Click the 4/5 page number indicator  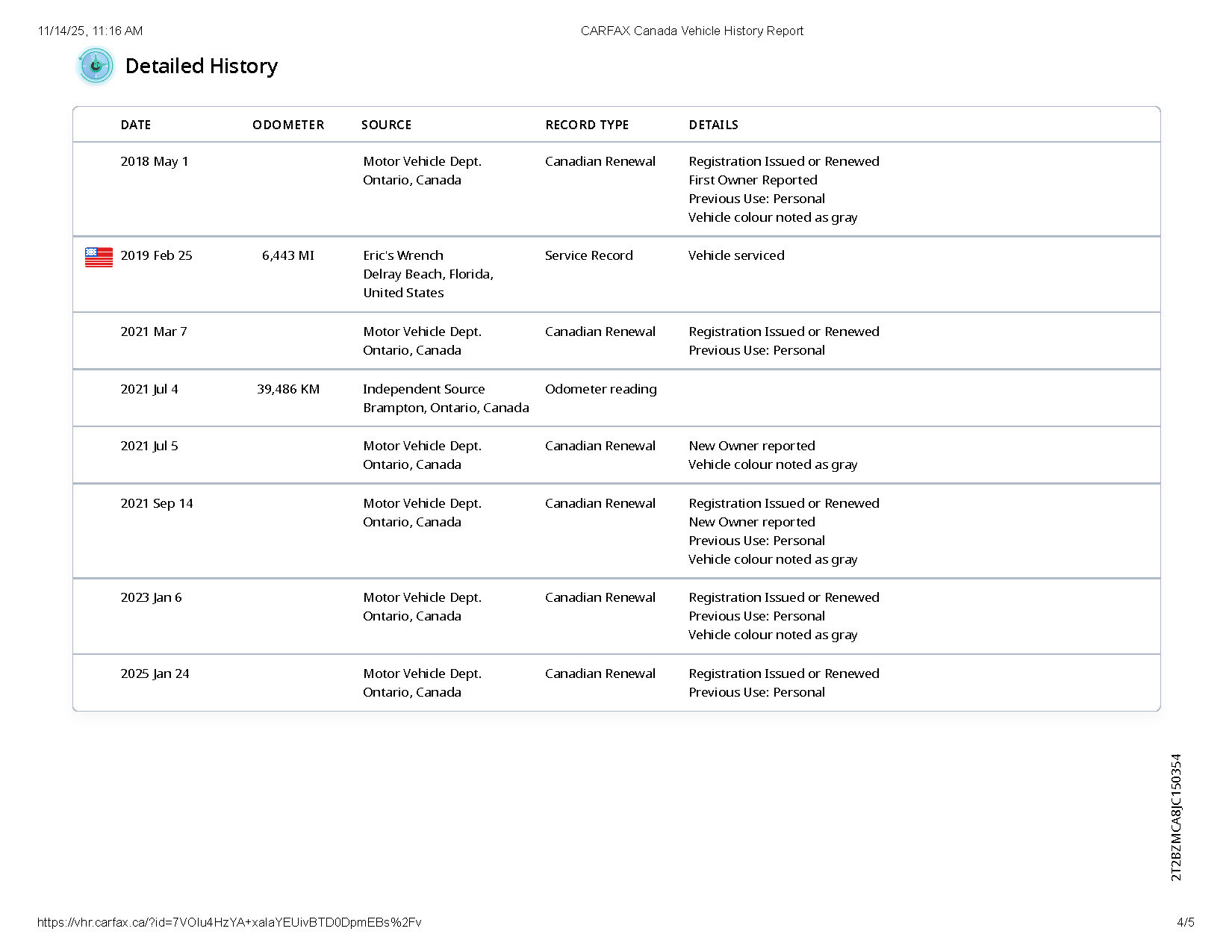(x=1185, y=922)
